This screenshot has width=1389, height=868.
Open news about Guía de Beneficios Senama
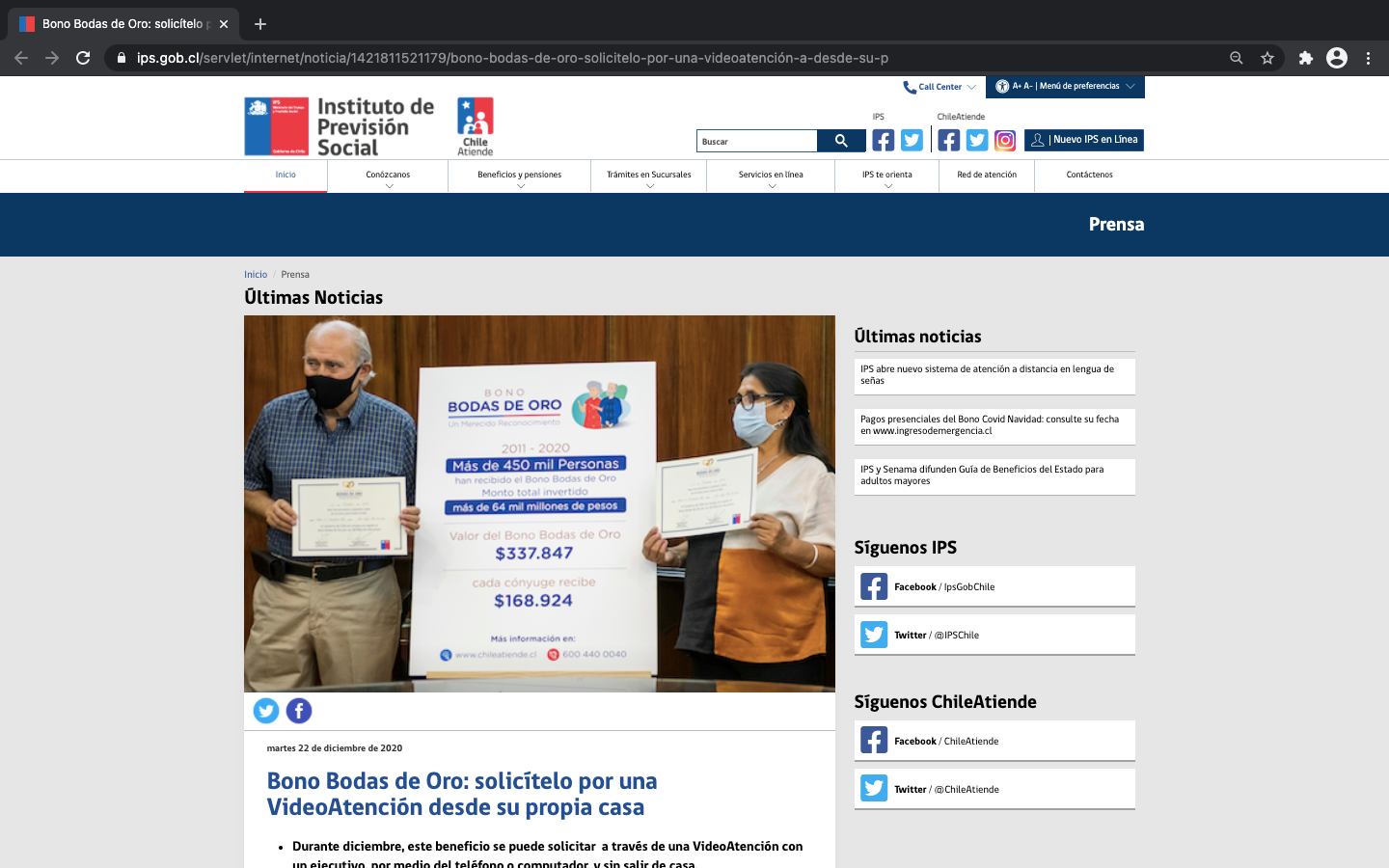[x=994, y=475]
